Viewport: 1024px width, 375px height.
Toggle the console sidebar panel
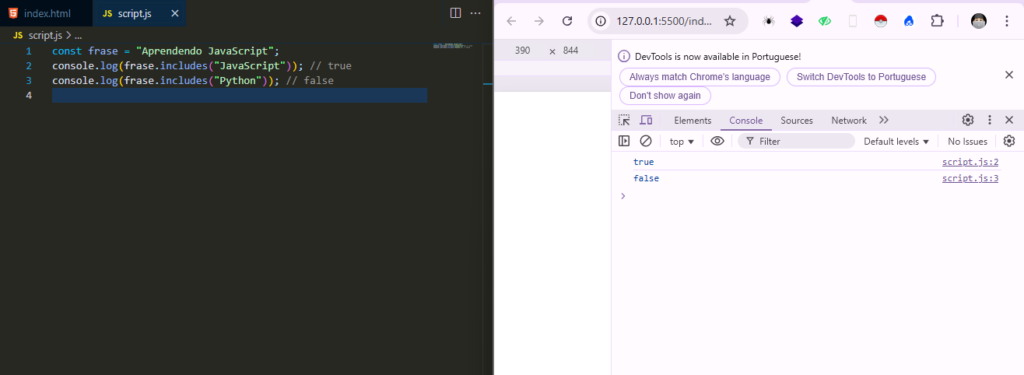(624, 141)
